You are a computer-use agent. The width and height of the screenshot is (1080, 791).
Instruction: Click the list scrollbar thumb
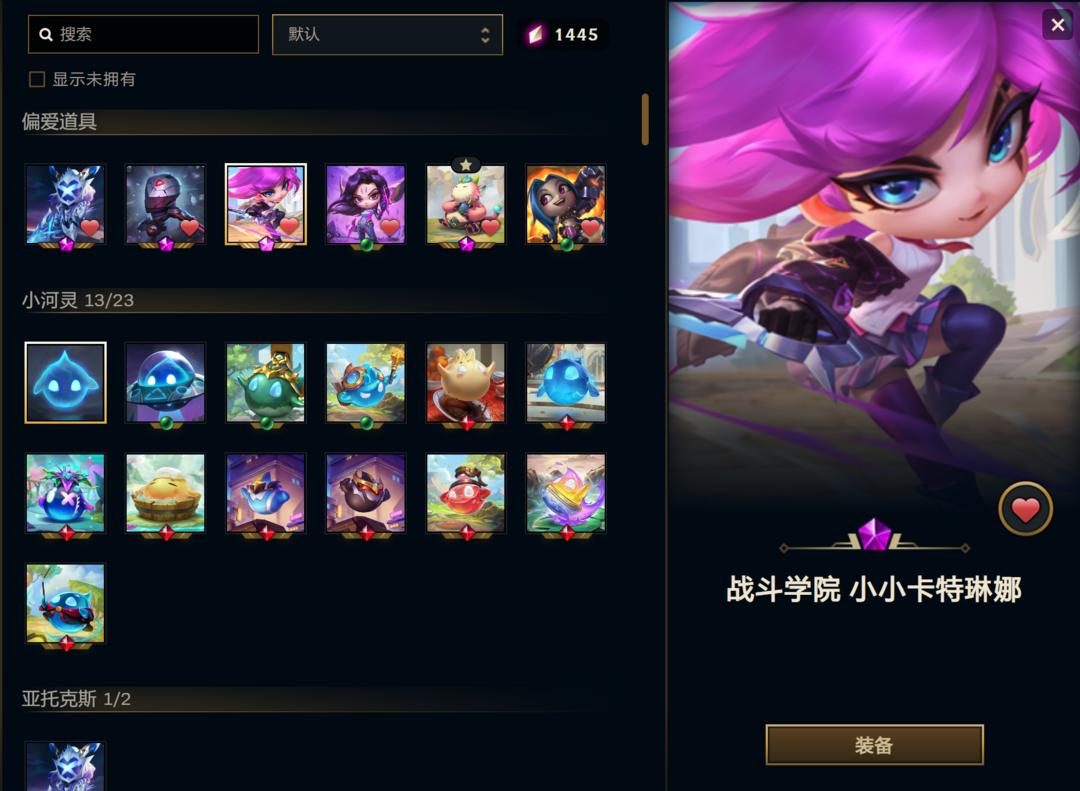tap(645, 119)
